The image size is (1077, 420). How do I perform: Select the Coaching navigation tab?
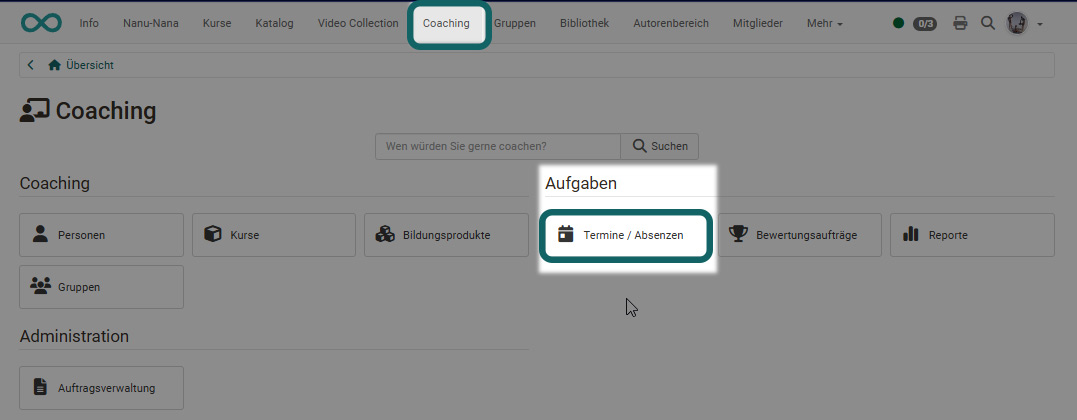(x=446, y=23)
